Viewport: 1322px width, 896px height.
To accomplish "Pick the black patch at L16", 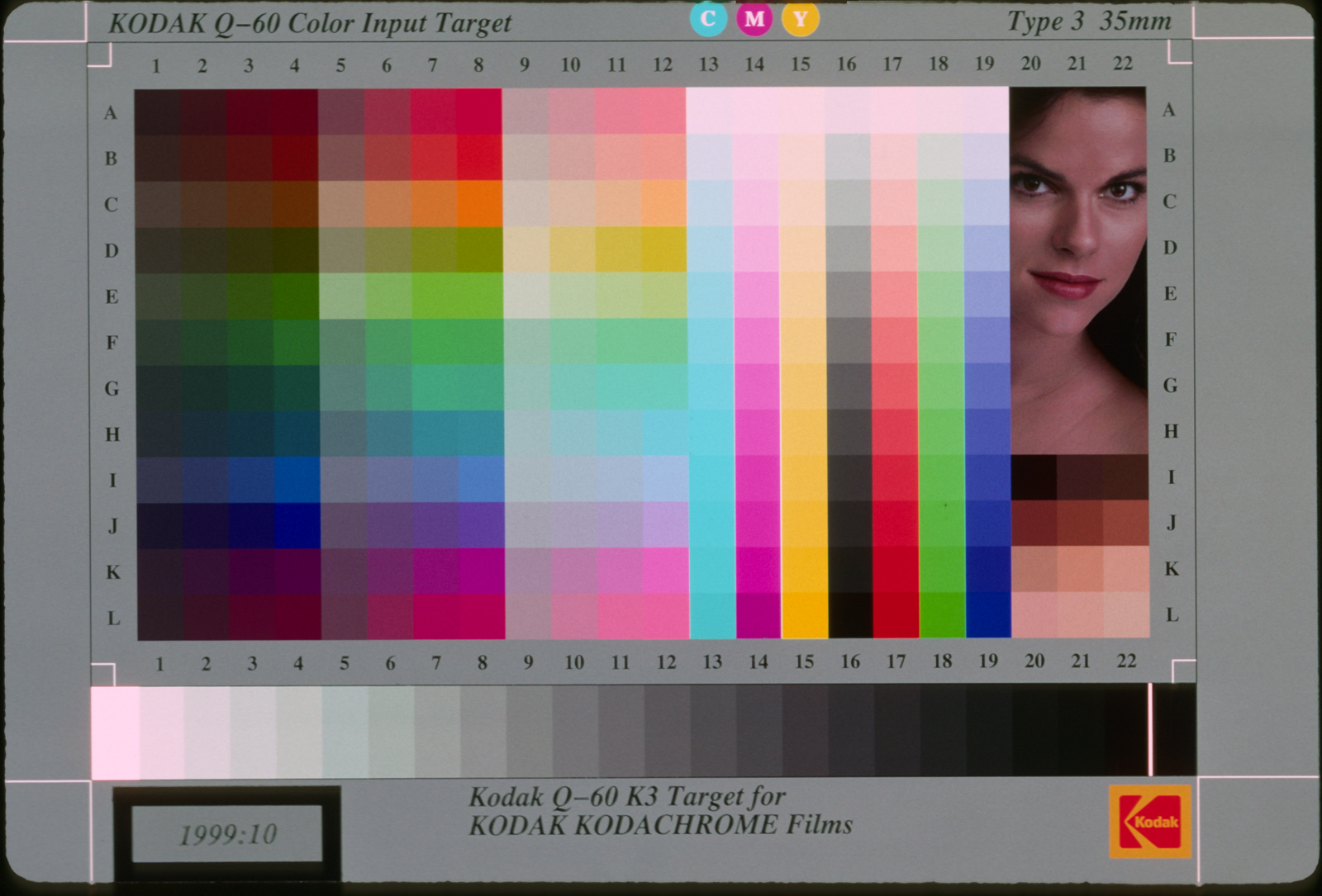I will pos(851,615).
